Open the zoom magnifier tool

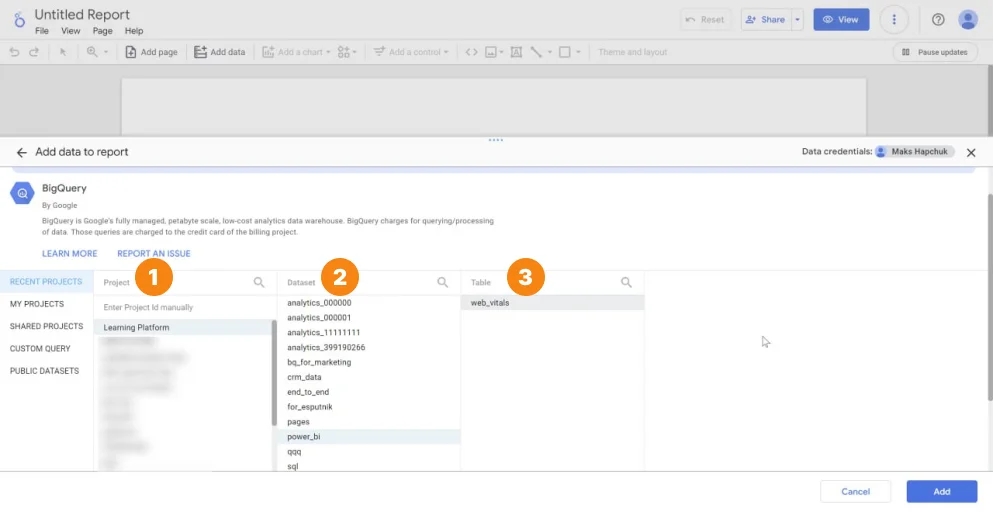pos(92,52)
